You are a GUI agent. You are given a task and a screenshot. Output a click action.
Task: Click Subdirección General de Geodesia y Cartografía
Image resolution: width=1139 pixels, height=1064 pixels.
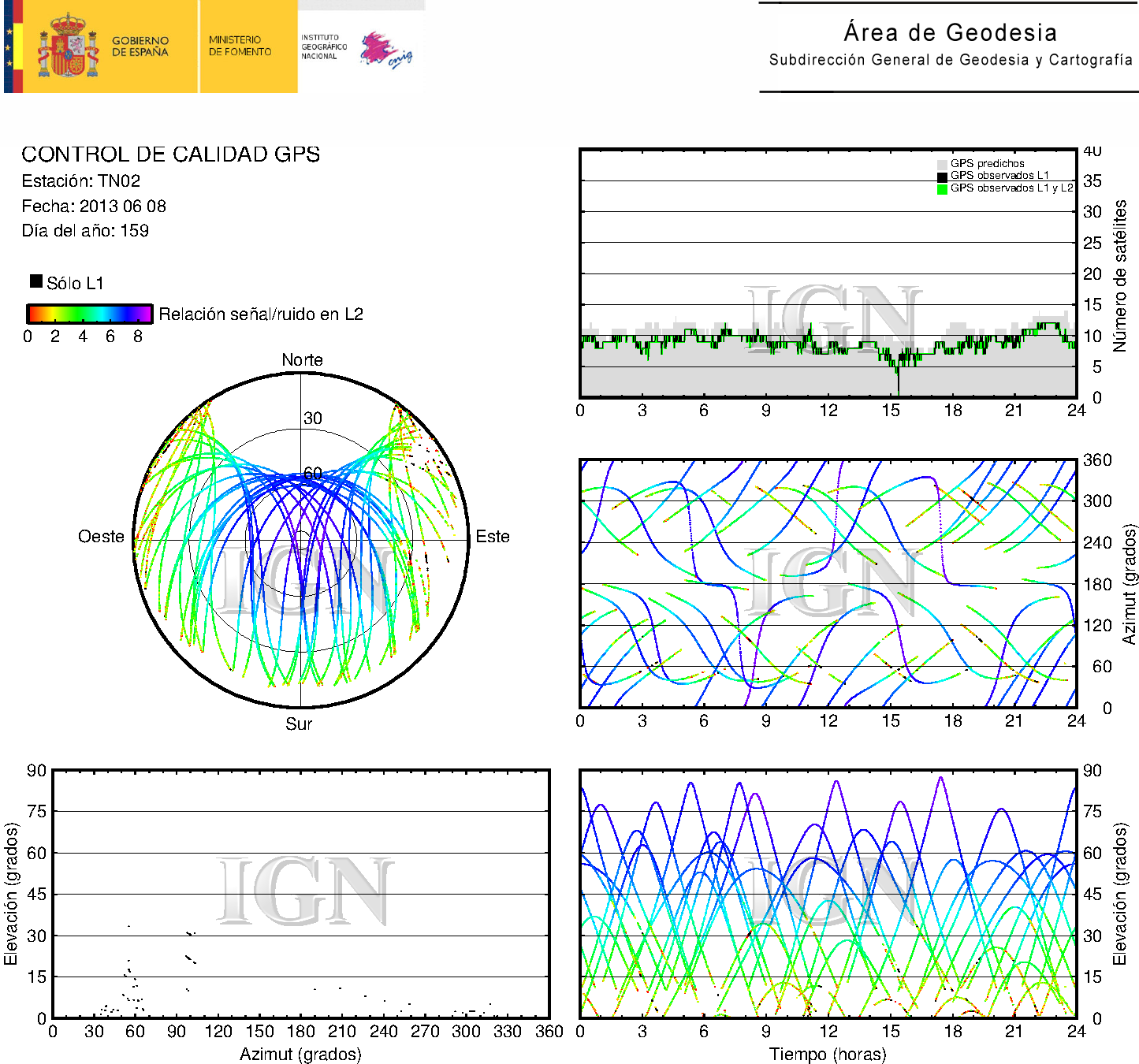click(951, 60)
